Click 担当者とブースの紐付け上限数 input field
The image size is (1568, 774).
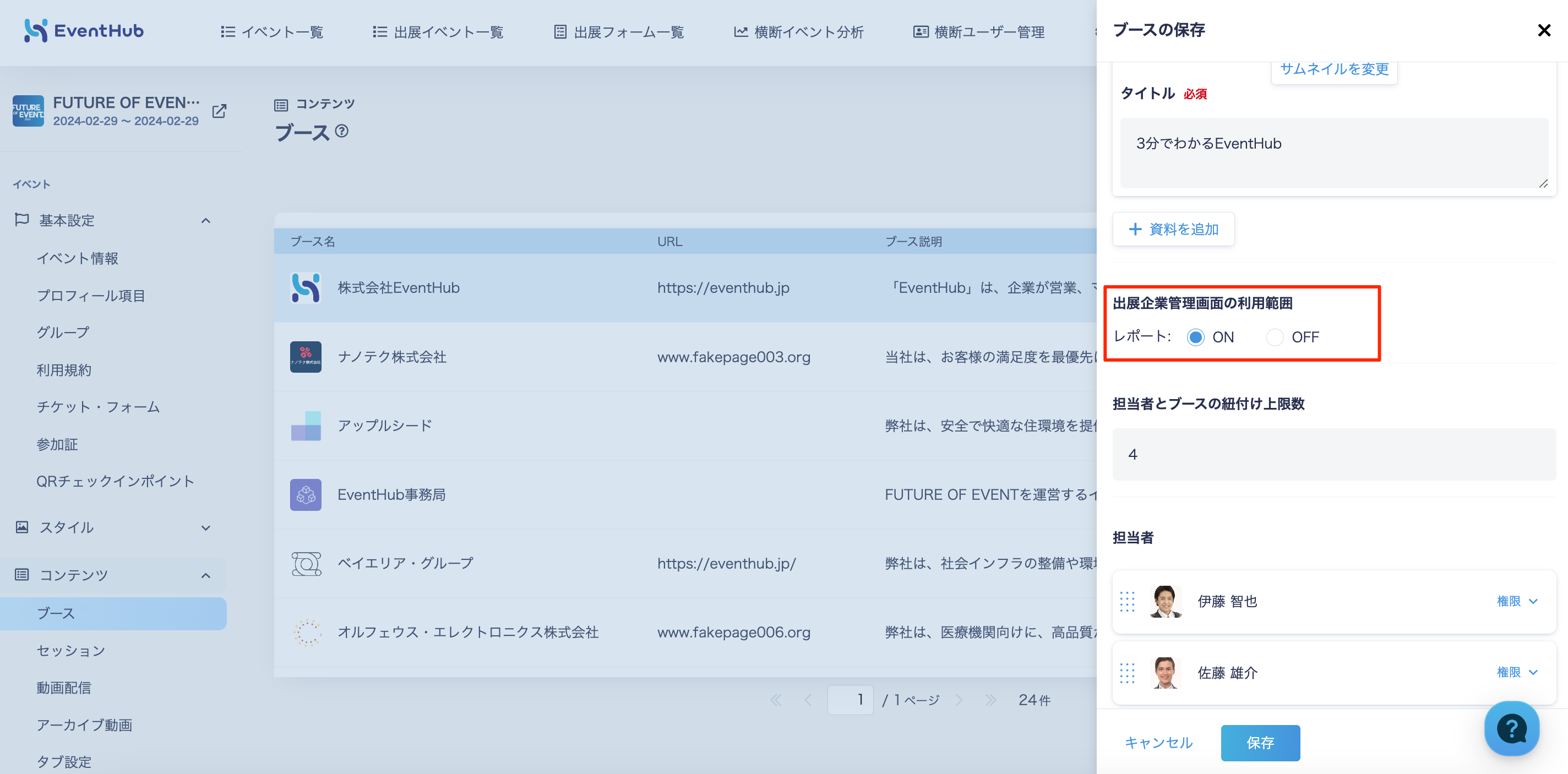pos(1334,455)
